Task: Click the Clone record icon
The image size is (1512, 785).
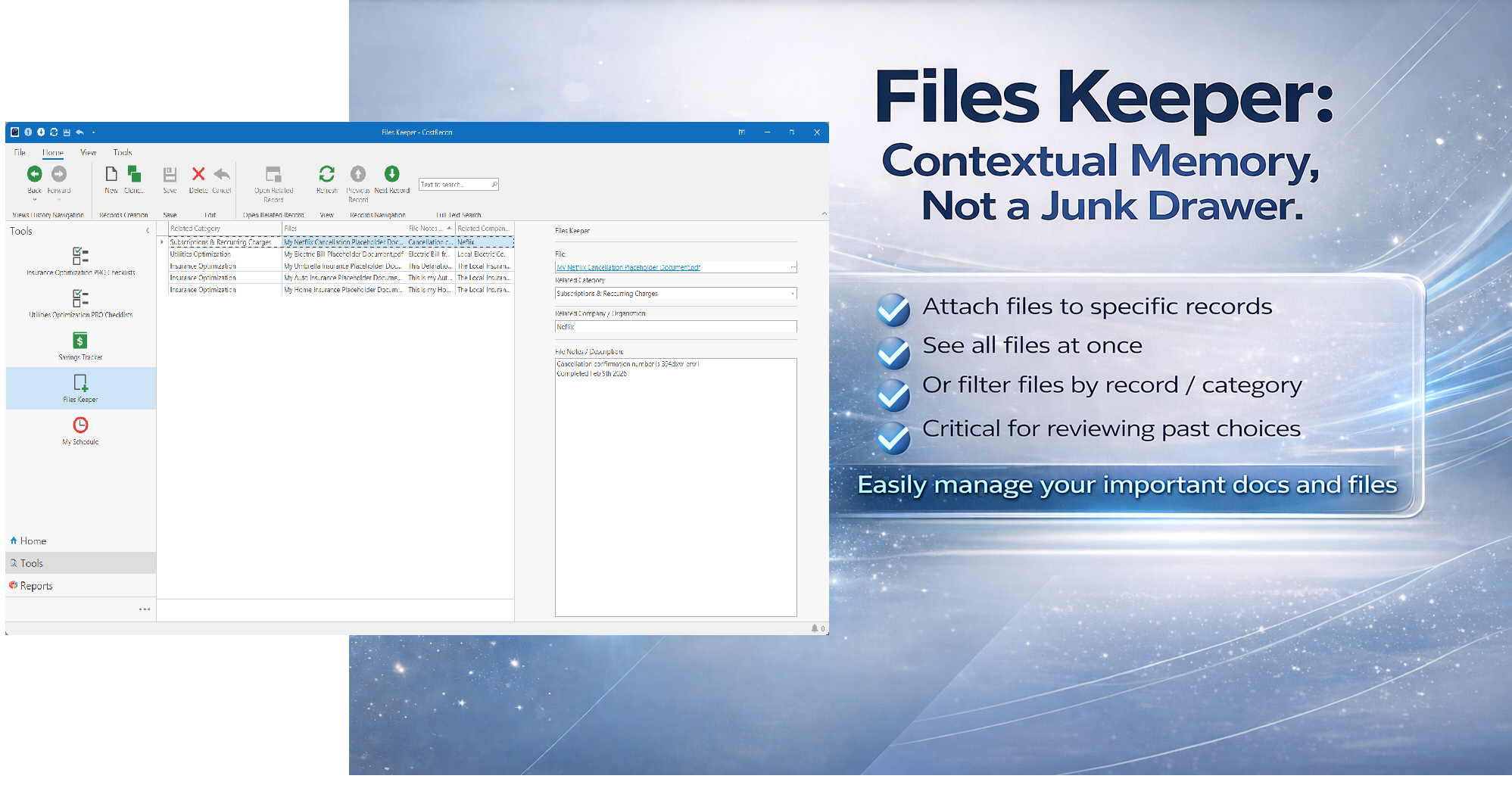Action: pos(134,174)
